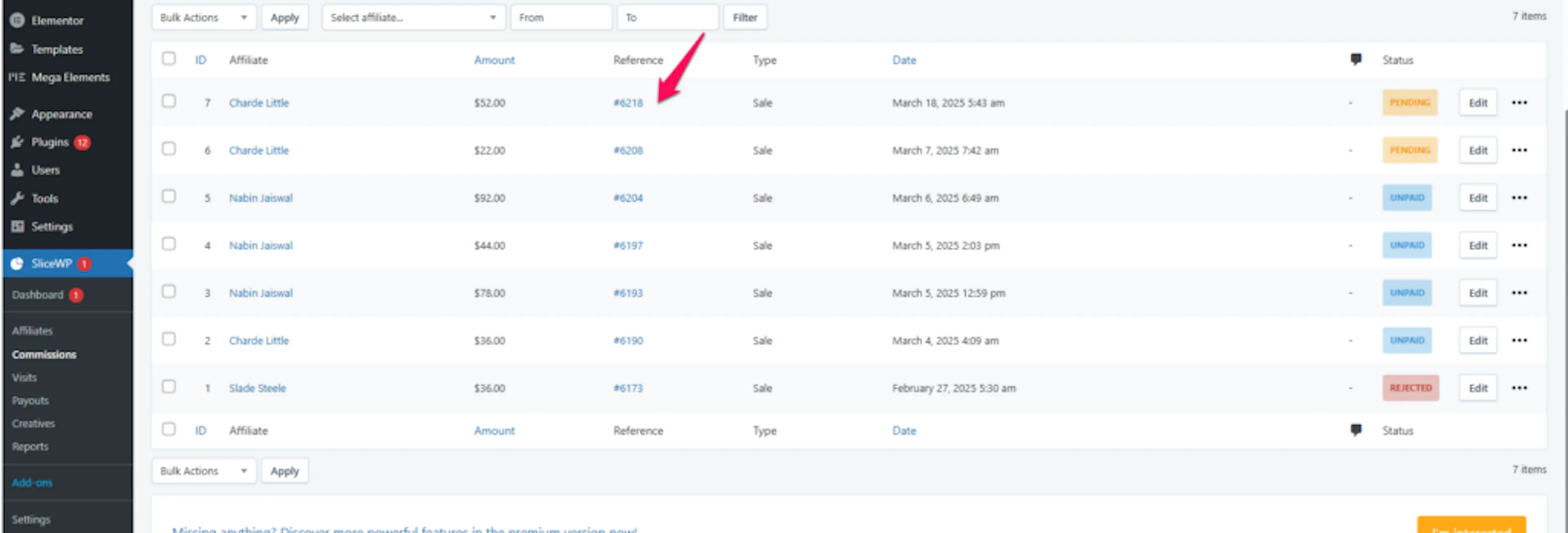Open reference link #6218
The image size is (1568, 533).
(628, 103)
